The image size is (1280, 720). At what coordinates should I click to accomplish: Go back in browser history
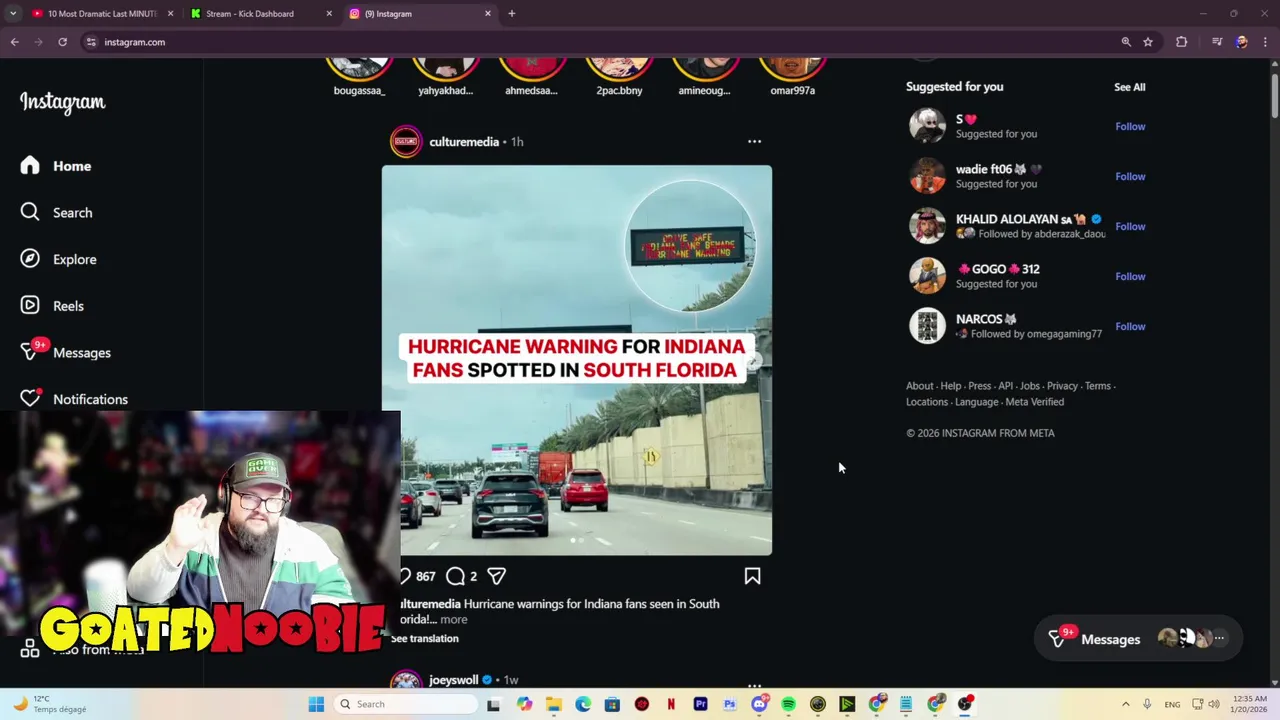point(15,42)
